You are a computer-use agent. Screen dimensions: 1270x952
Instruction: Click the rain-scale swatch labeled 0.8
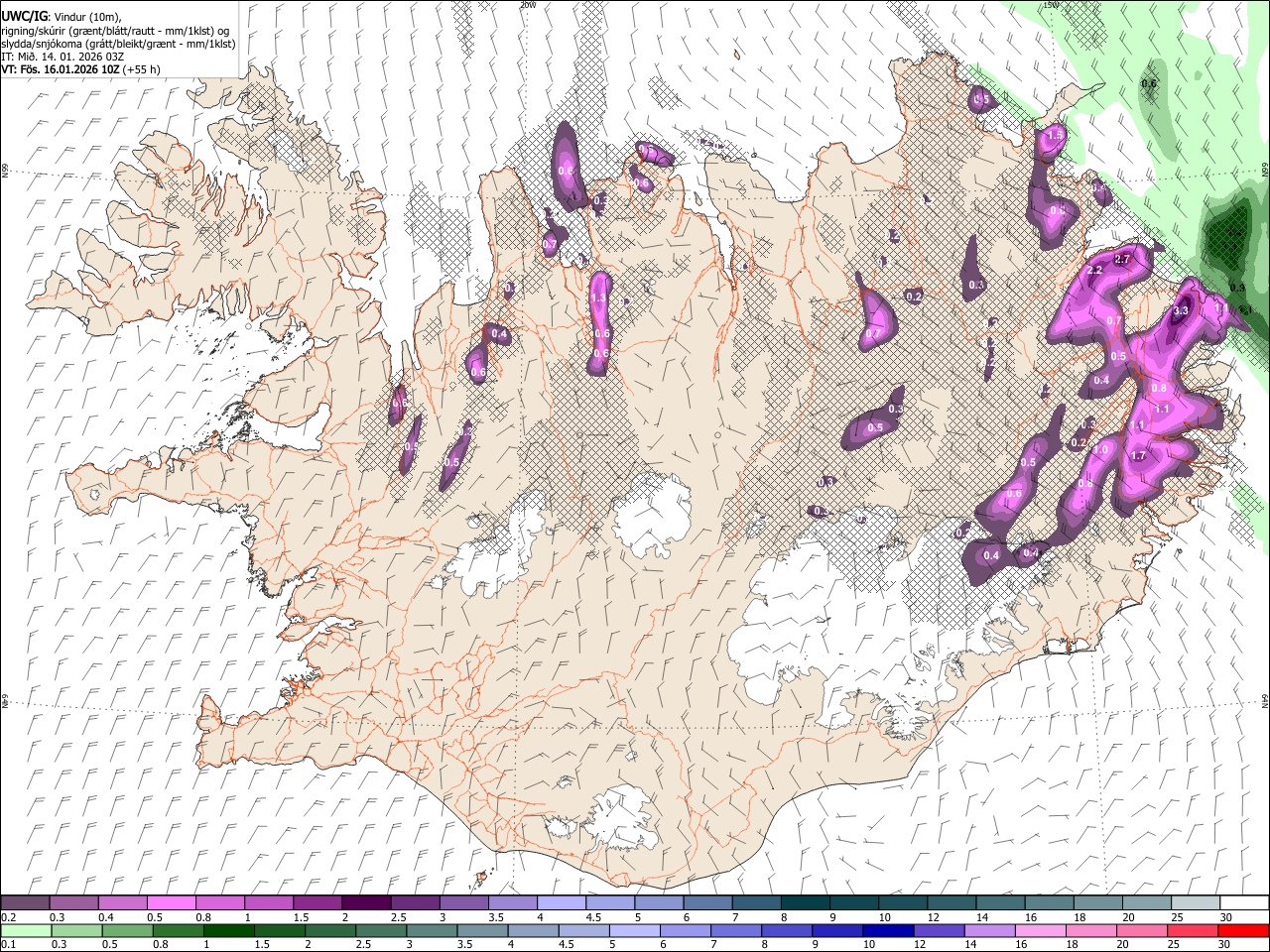[x=178, y=930]
